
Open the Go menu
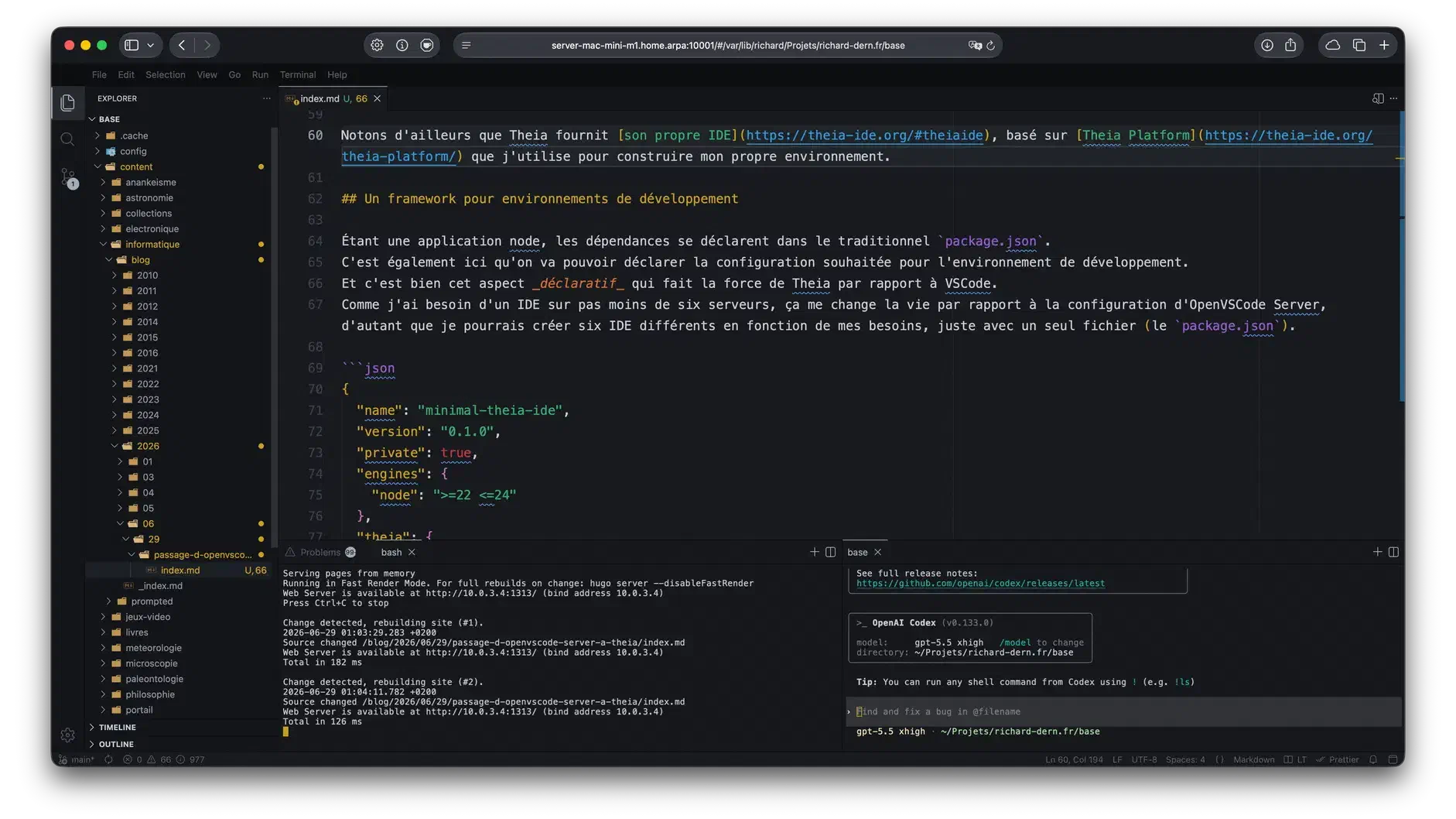(x=234, y=74)
